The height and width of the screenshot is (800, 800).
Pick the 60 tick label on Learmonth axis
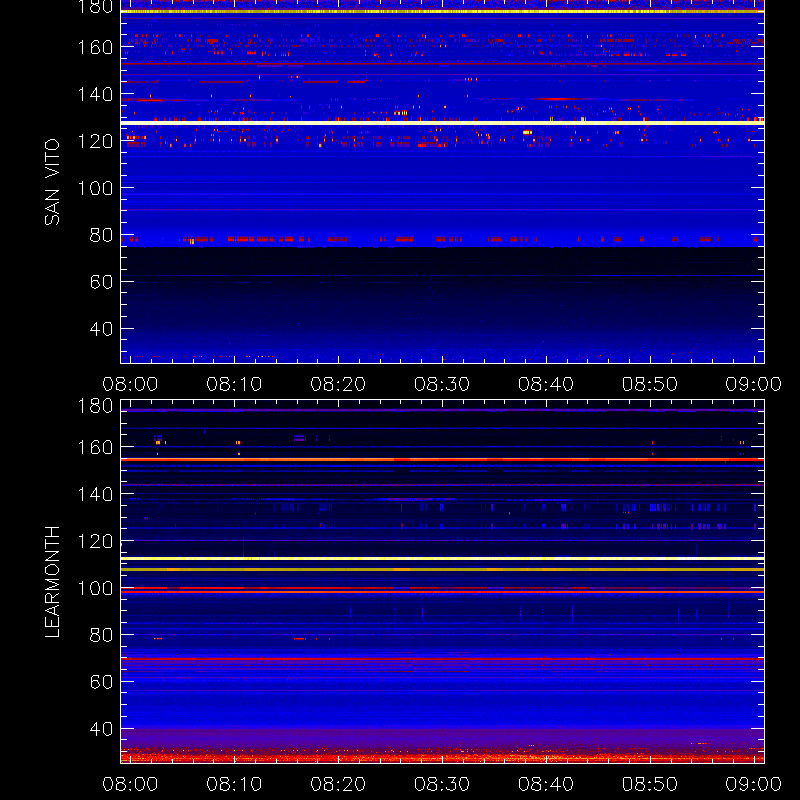pos(101,682)
